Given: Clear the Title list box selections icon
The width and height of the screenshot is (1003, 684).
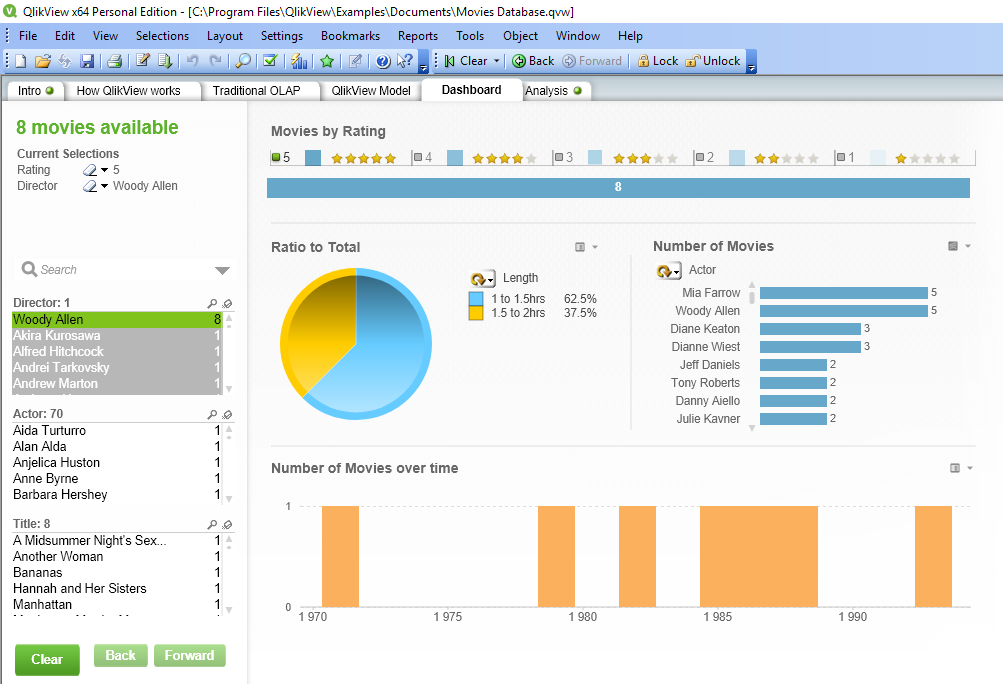Looking at the screenshot, I should (227, 524).
